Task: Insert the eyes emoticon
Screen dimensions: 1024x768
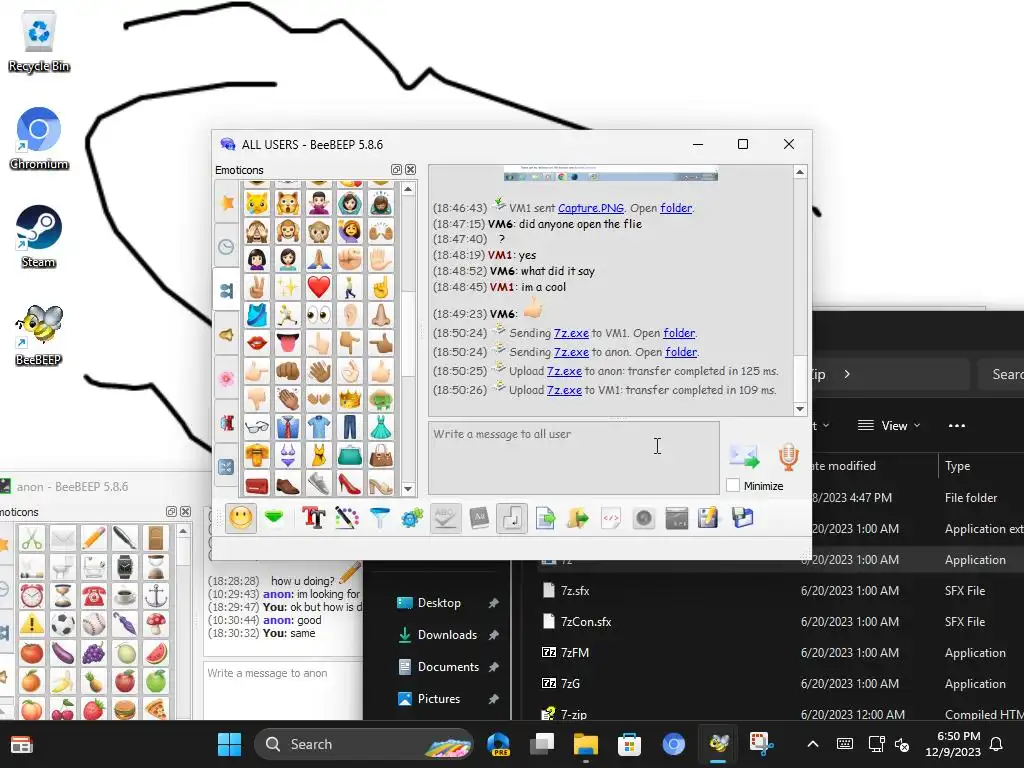Action: click(319, 315)
